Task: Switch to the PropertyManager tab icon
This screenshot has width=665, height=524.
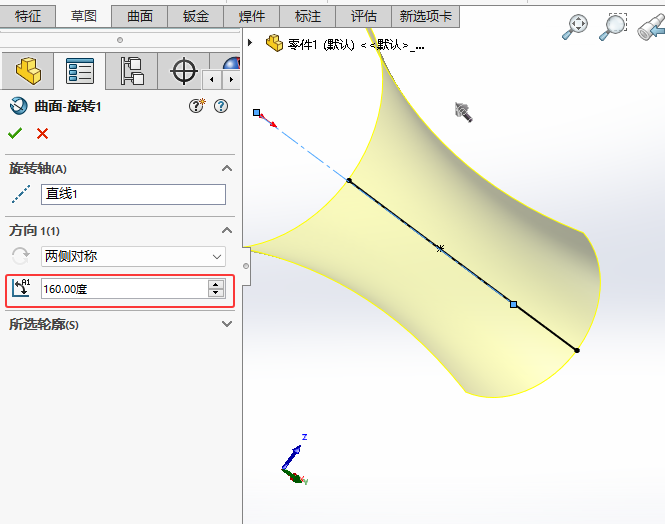Action: (80, 71)
